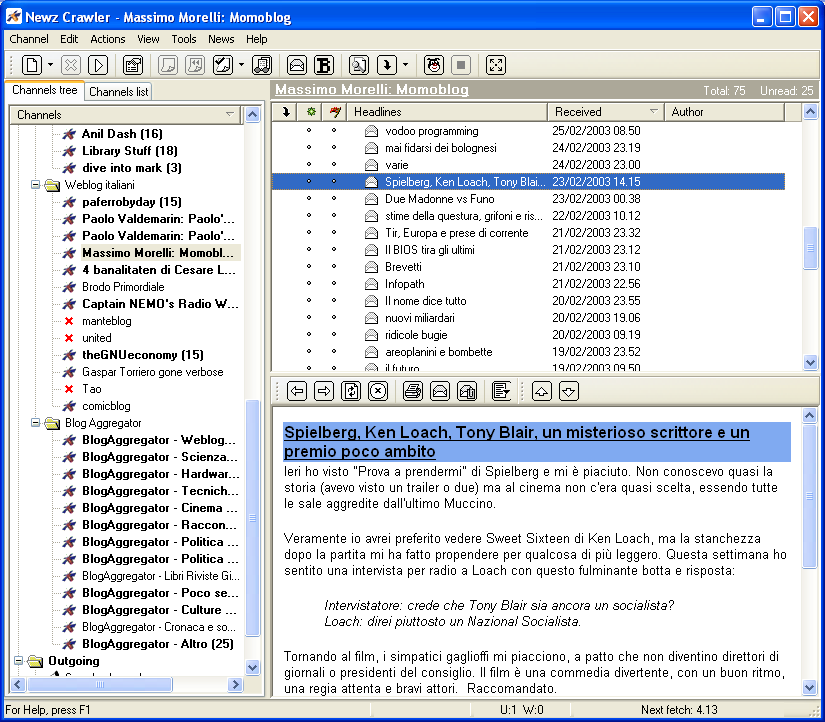The height and width of the screenshot is (722, 825).
Task: Click the fullscreen expand toolbar icon
Action: pyautogui.click(x=496, y=65)
